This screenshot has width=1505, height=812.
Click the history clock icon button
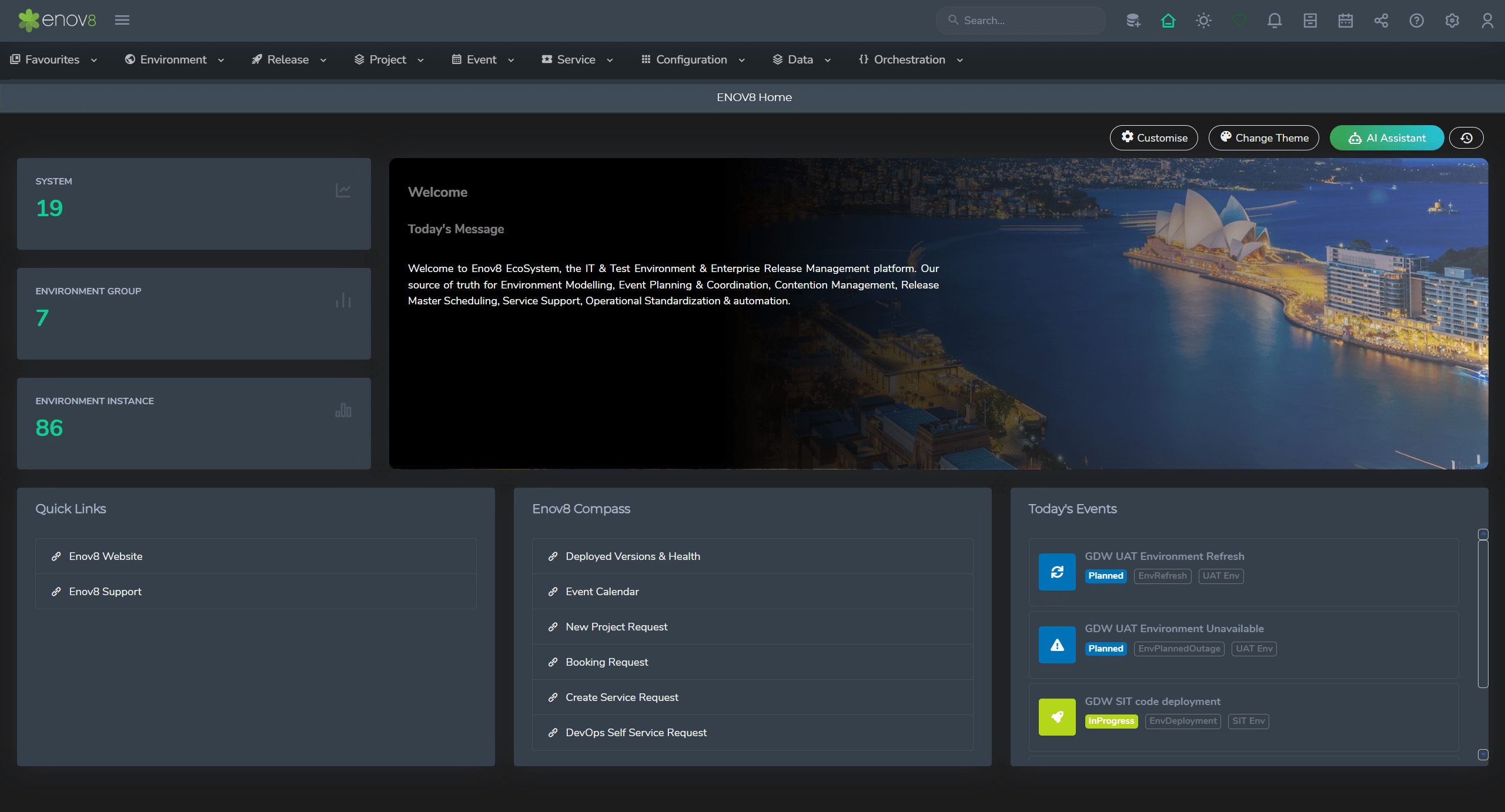click(x=1466, y=138)
